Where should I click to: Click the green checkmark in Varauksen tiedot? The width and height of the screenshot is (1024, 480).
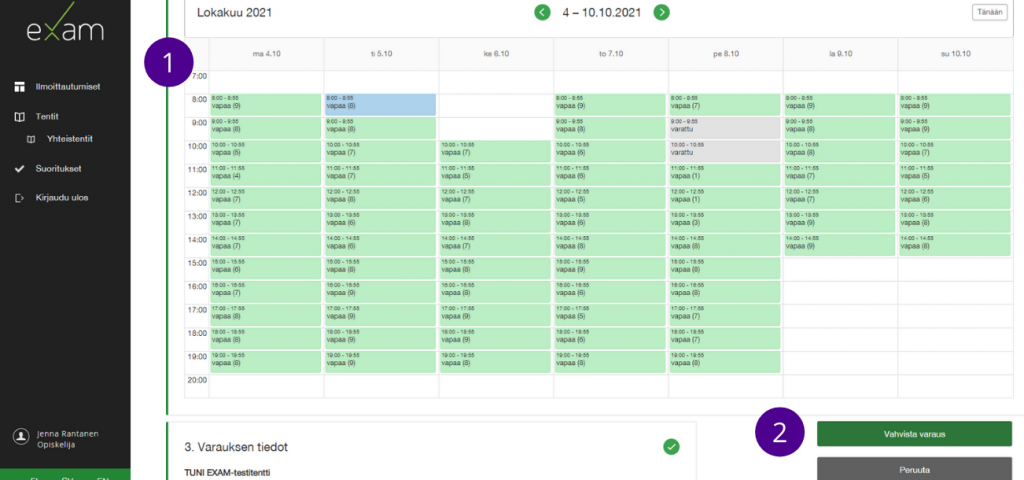[671, 446]
